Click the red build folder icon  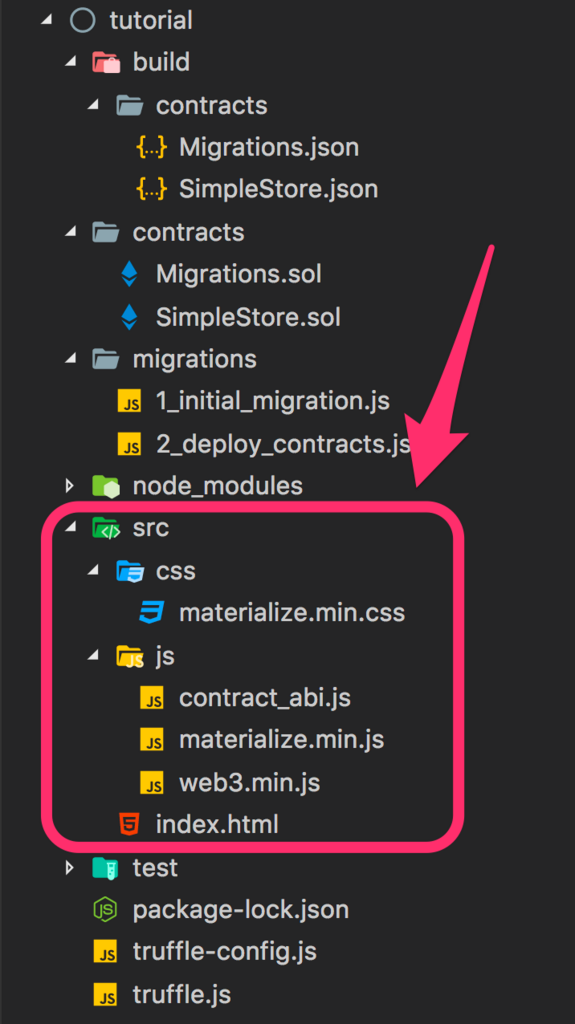click(106, 63)
